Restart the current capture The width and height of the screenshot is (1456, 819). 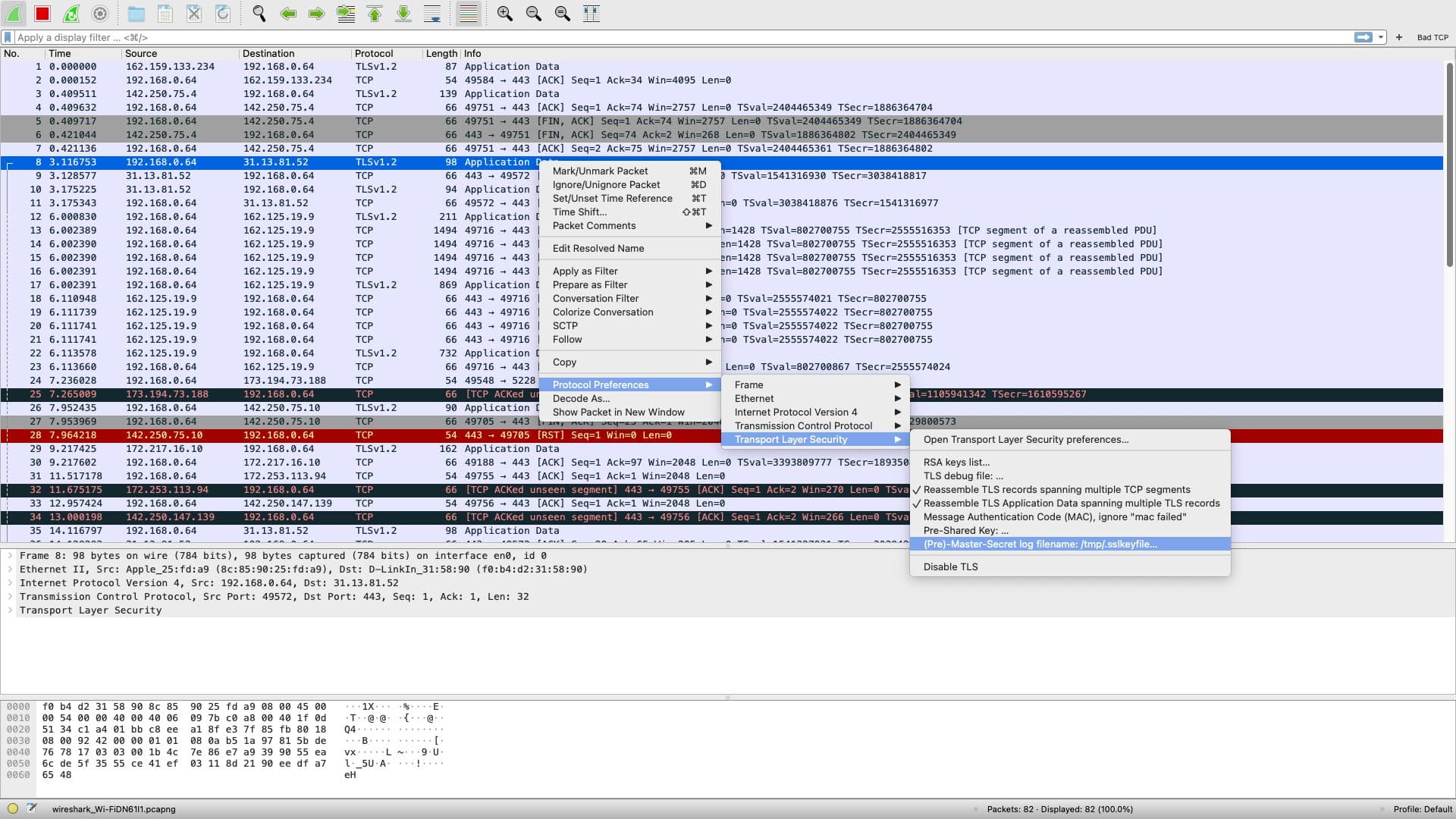71,14
